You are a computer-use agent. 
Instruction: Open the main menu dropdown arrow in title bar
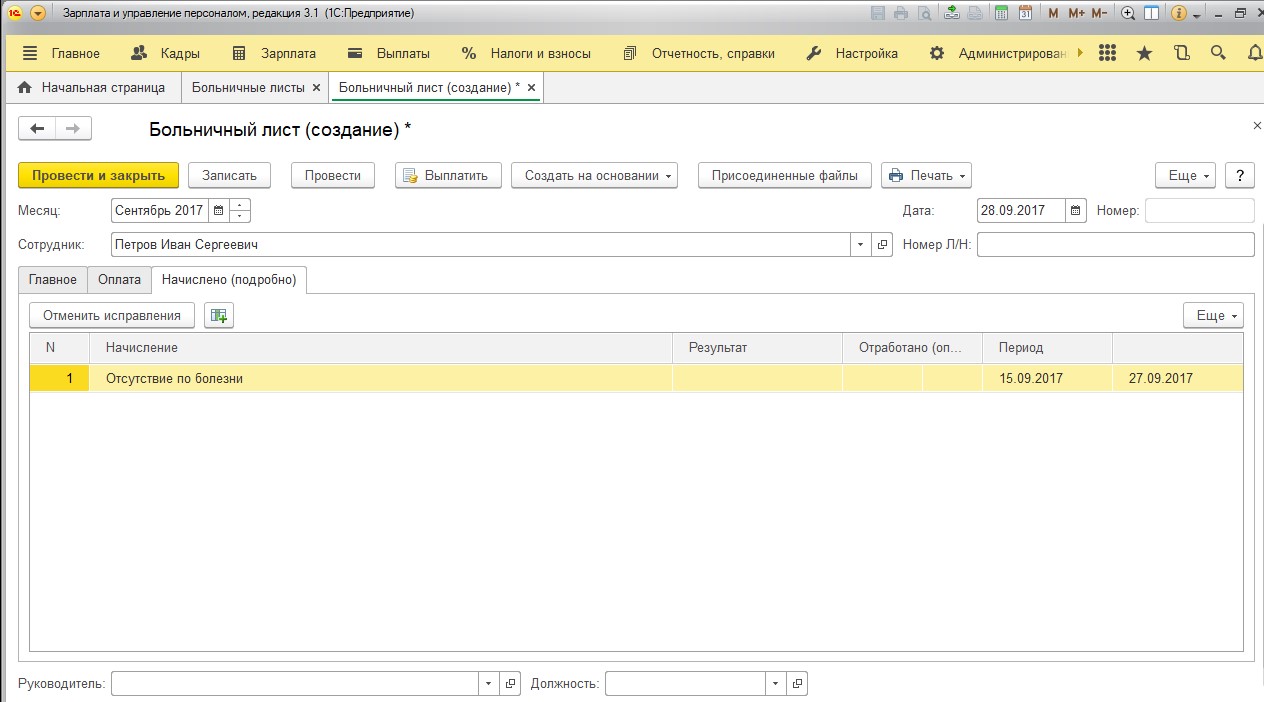coord(38,13)
